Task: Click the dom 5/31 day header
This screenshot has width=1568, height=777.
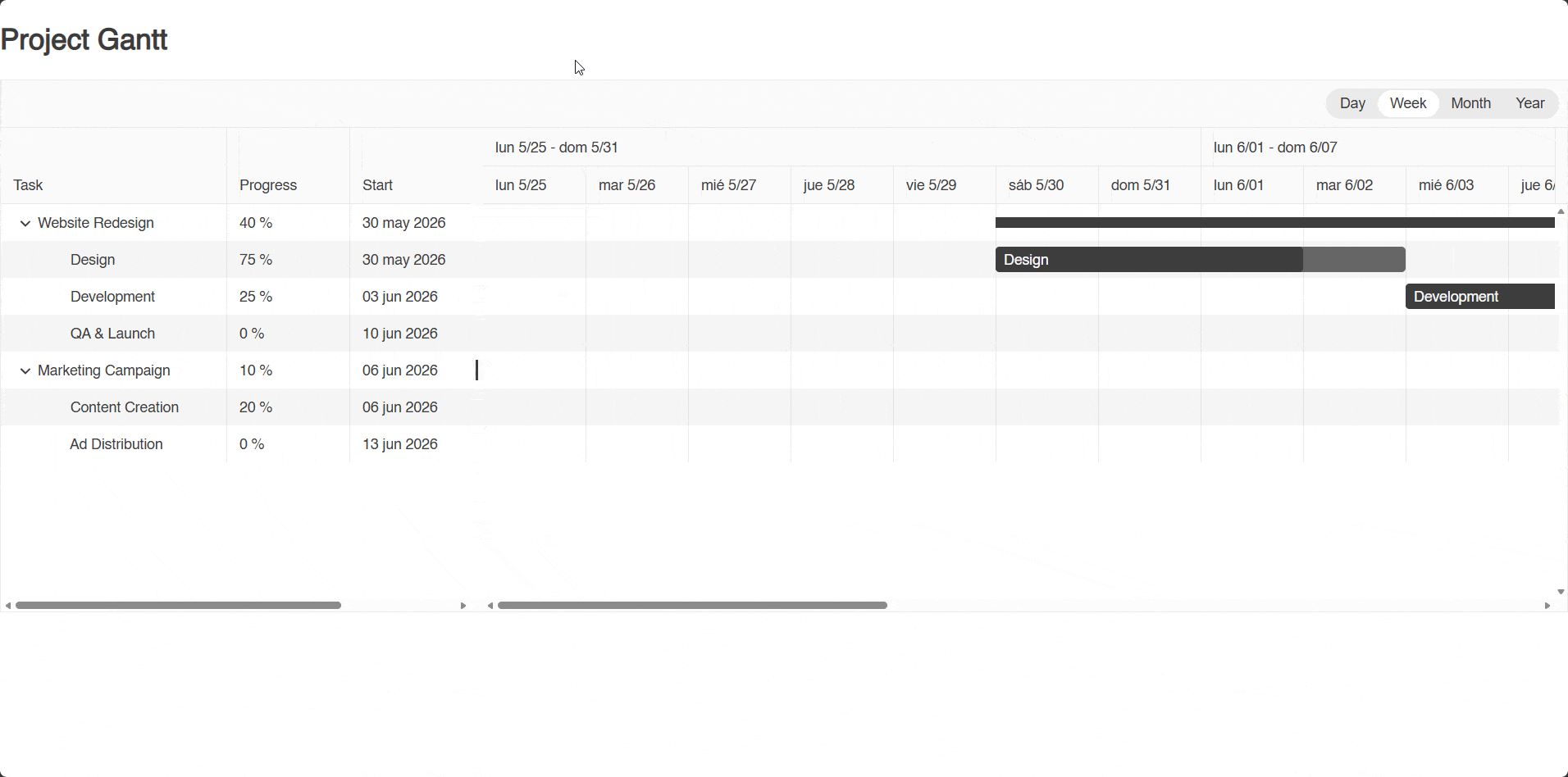Action: tap(1150, 185)
